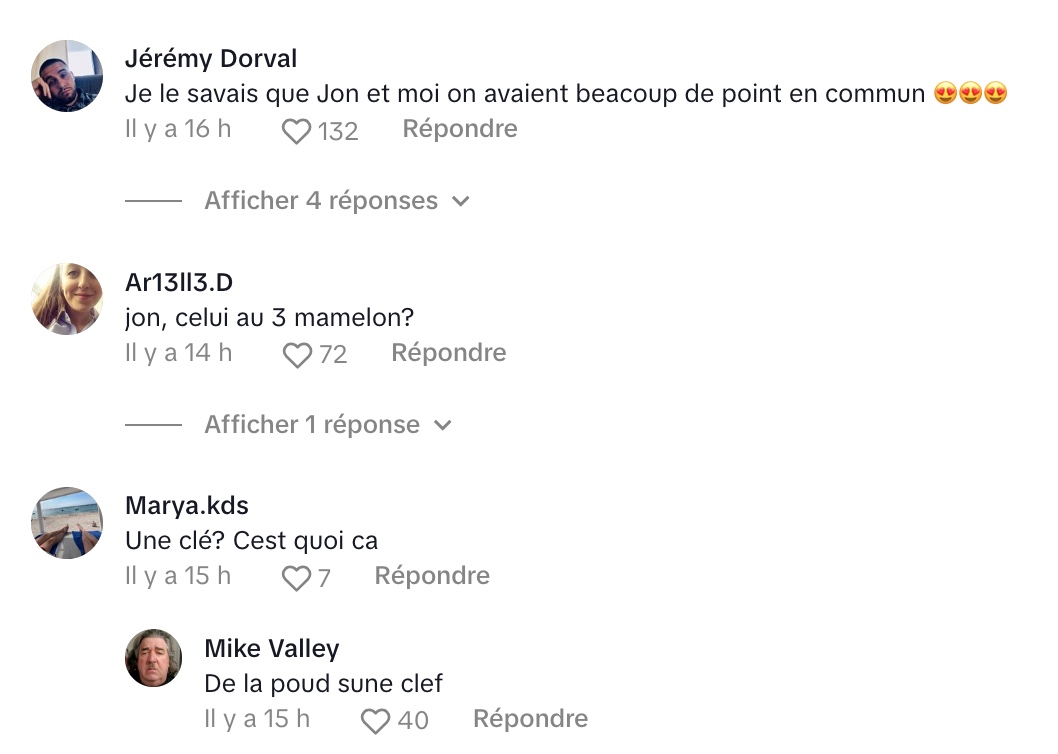Click the chevron next to Afficher 4 réponses
Viewport: 1058px width, 754px height.
tap(461, 201)
